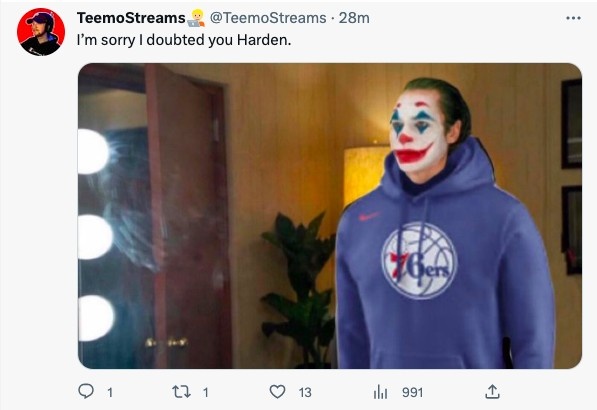Visit the @TeemoStreams handle link
Screen dimensions: 597x410
coord(268,18)
